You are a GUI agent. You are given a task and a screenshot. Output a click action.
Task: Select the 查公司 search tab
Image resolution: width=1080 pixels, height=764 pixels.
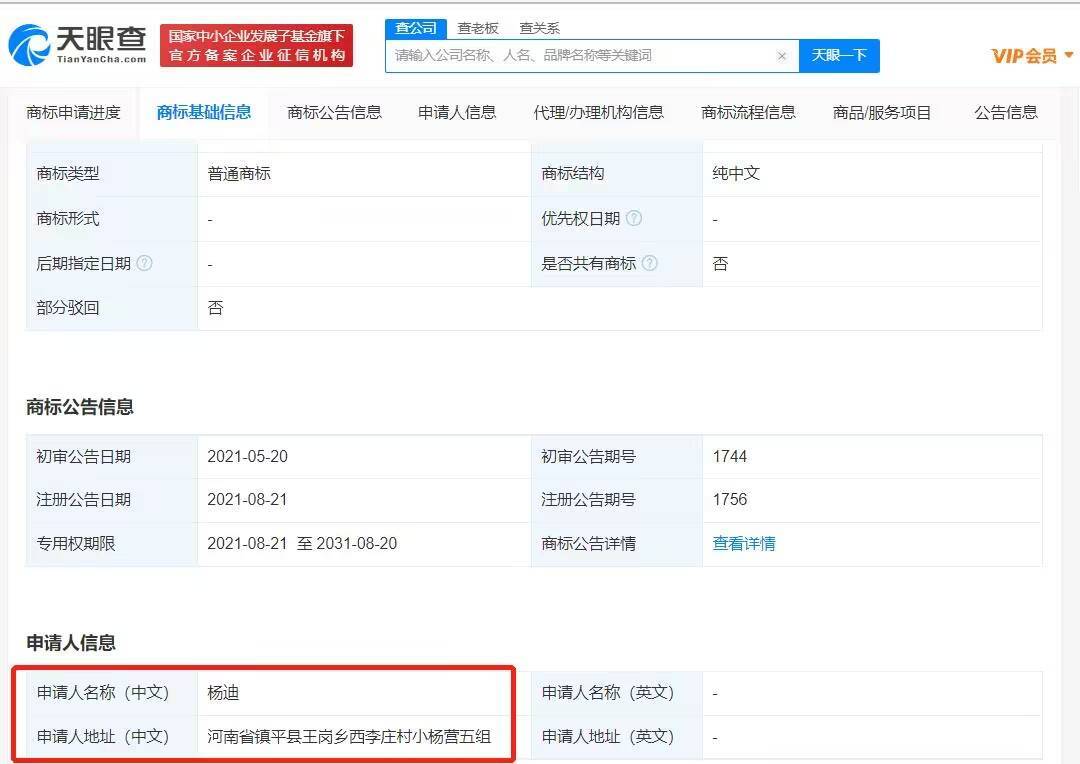[416, 28]
